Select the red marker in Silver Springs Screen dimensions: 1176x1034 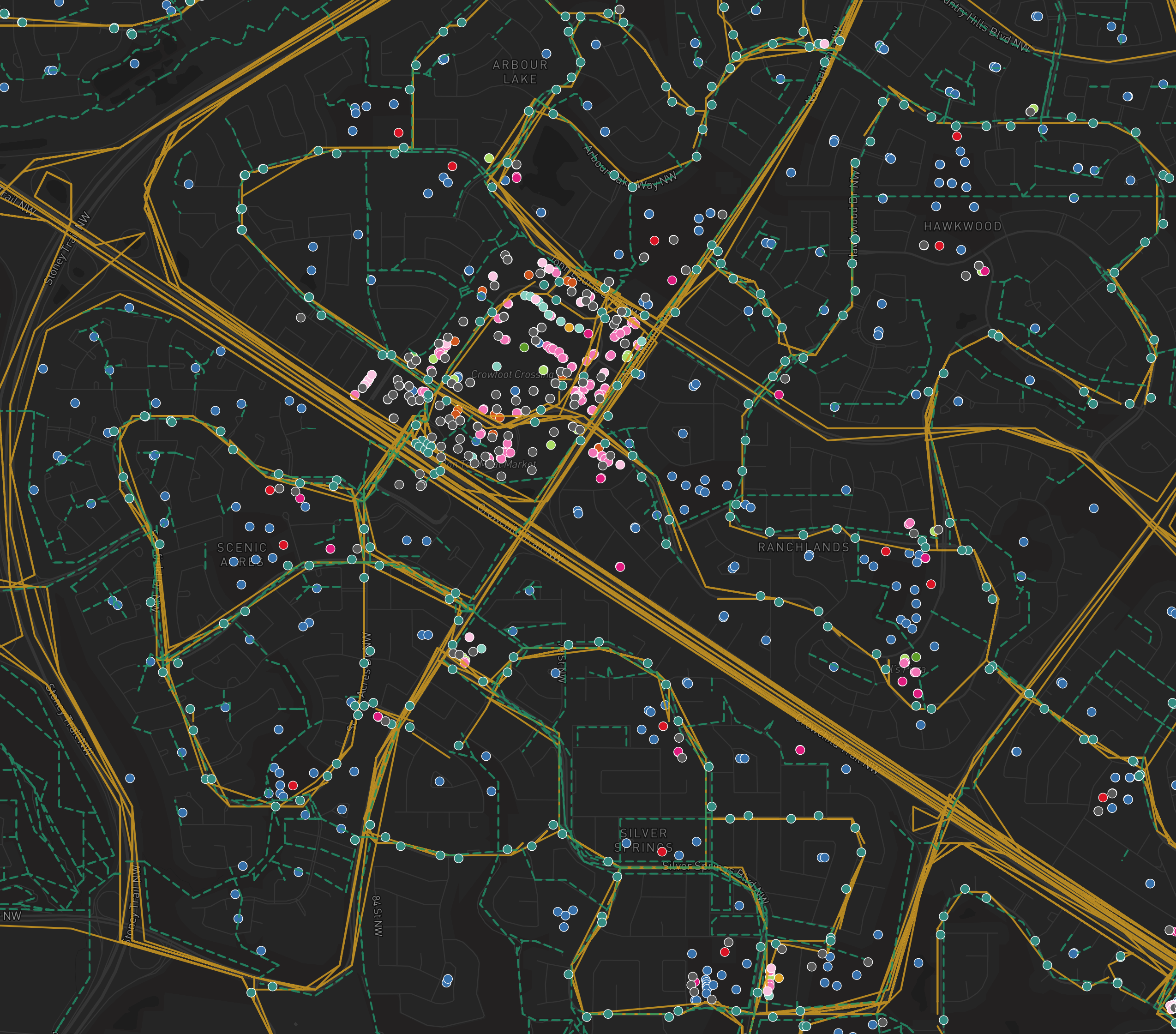point(663,852)
